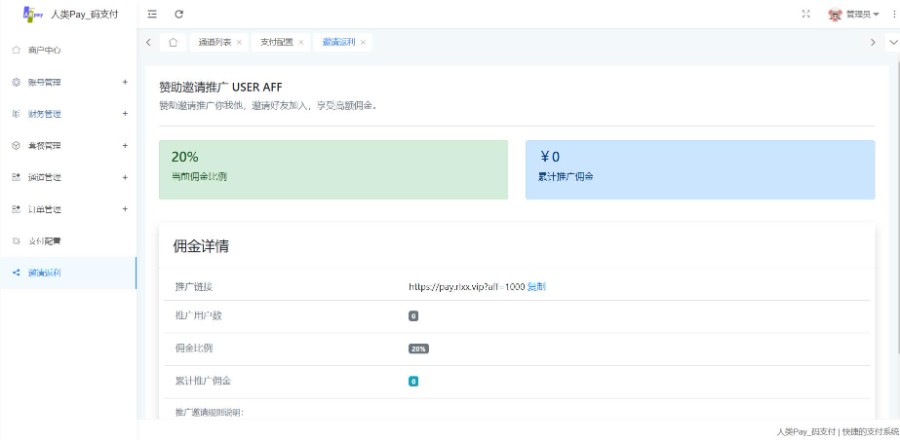Click the home icon tab

pyautogui.click(x=173, y=42)
